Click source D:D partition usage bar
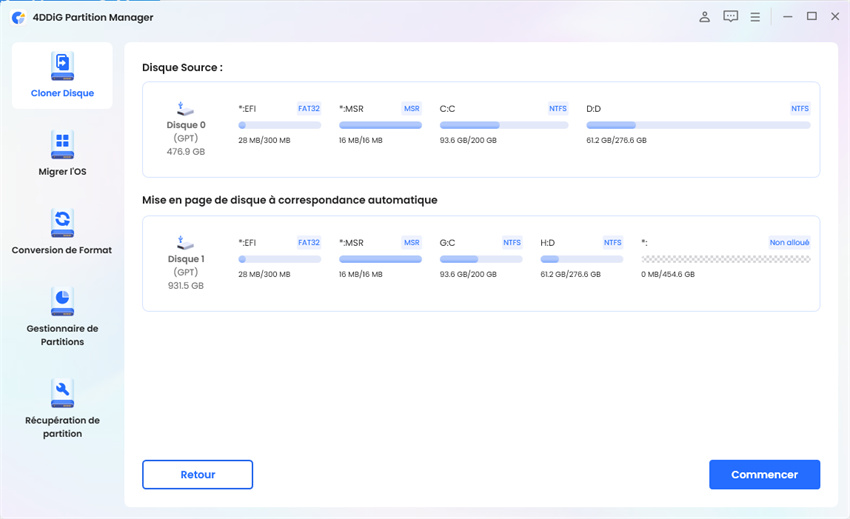The image size is (850, 519). [x=698, y=125]
